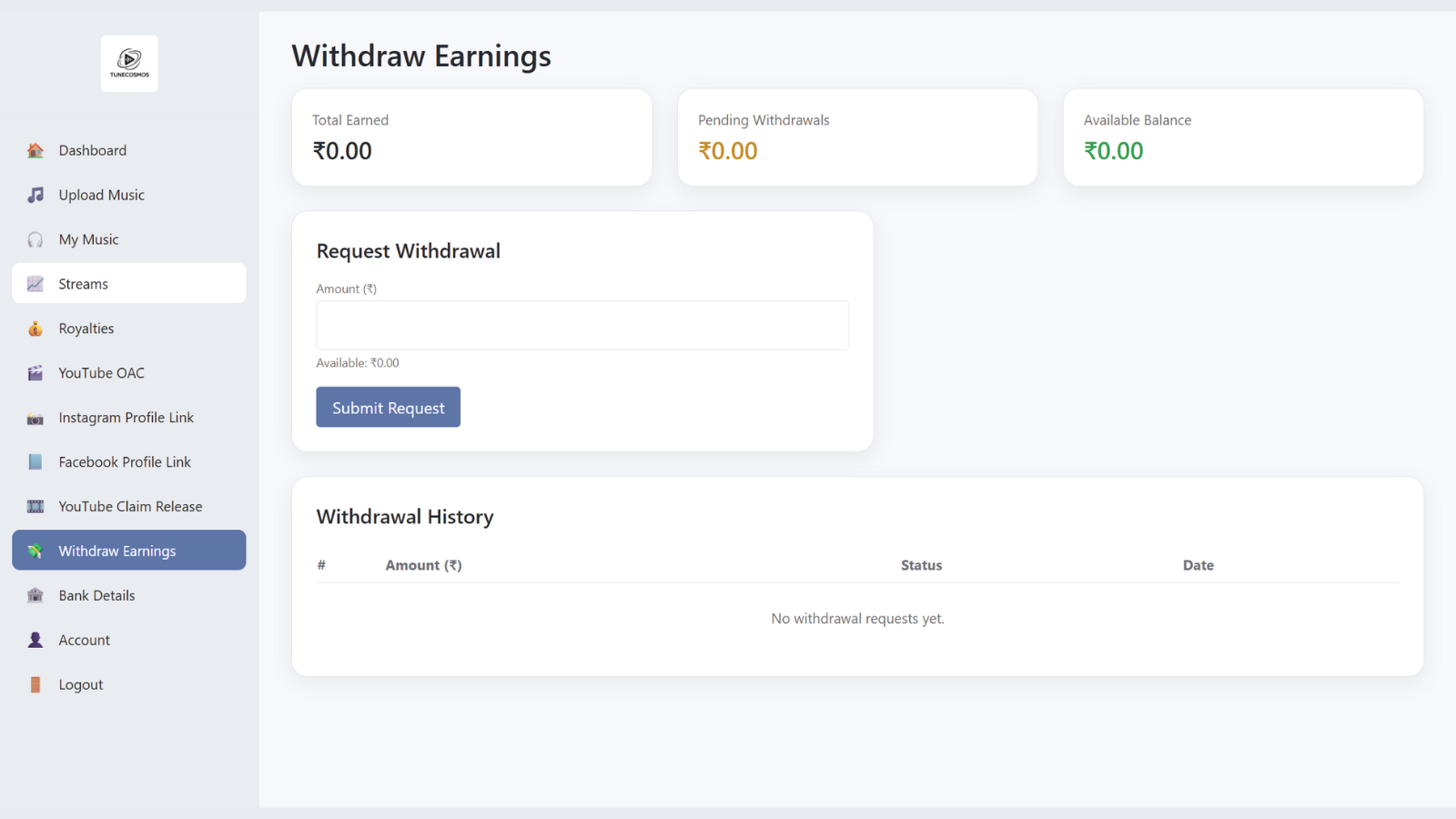Click the Instagram Profile Link camera icon
Screen dimensions: 1456x819
point(35,417)
